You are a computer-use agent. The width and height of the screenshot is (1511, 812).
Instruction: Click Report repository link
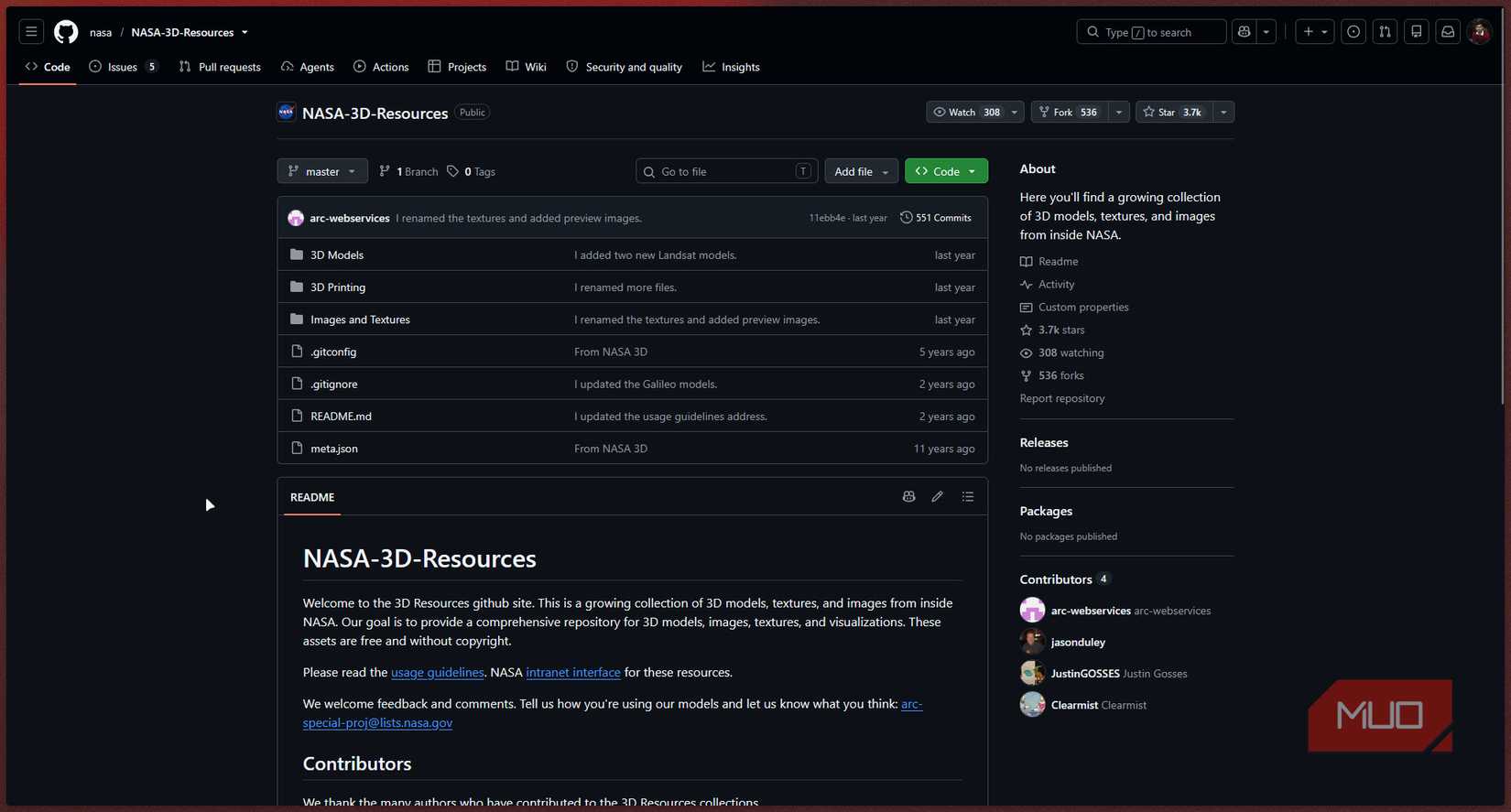tap(1062, 398)
